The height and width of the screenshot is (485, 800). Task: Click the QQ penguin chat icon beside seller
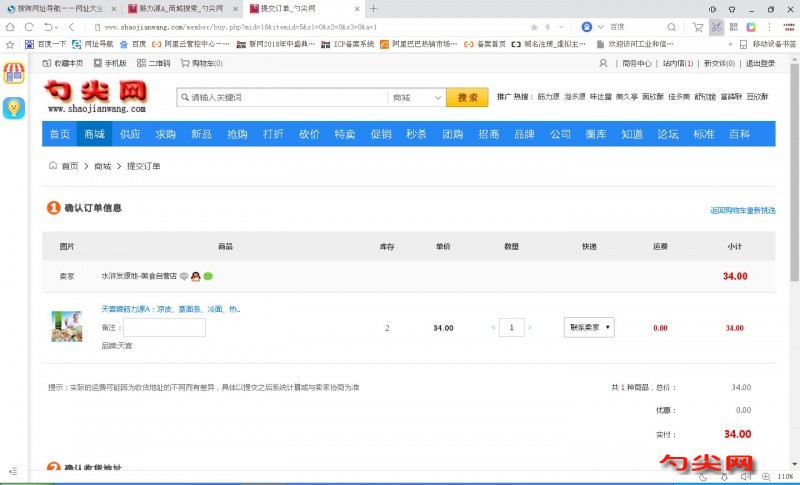click(196, 275)
